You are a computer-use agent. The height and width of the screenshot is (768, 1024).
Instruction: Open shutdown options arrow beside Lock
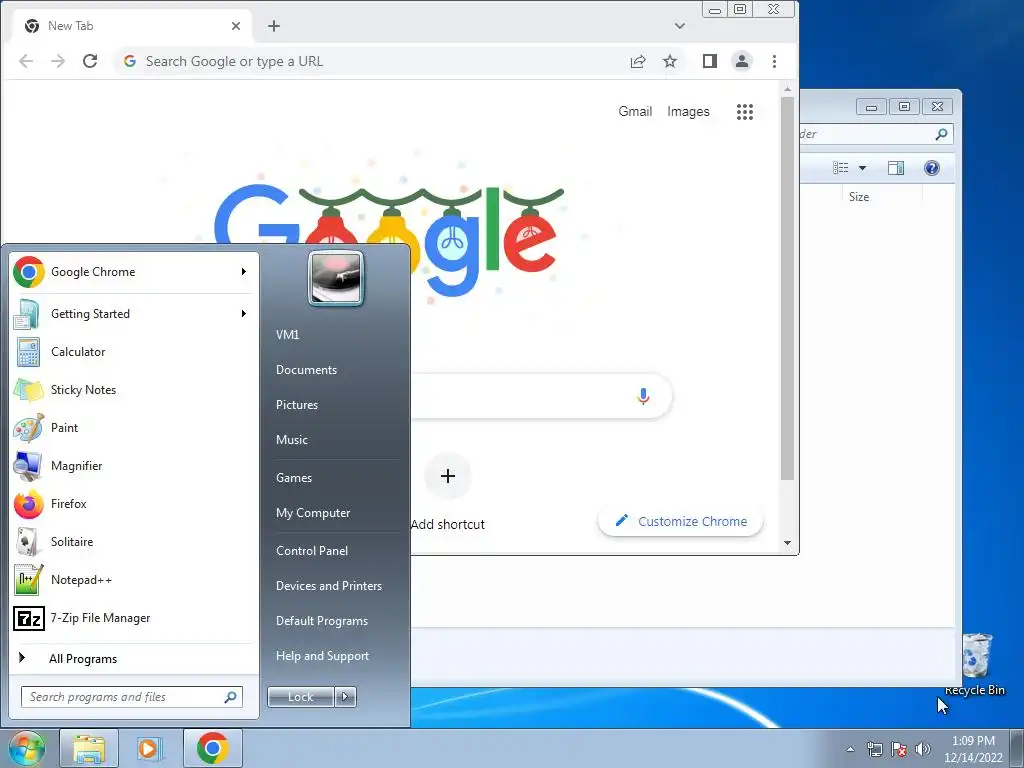(x=345, y=697)
